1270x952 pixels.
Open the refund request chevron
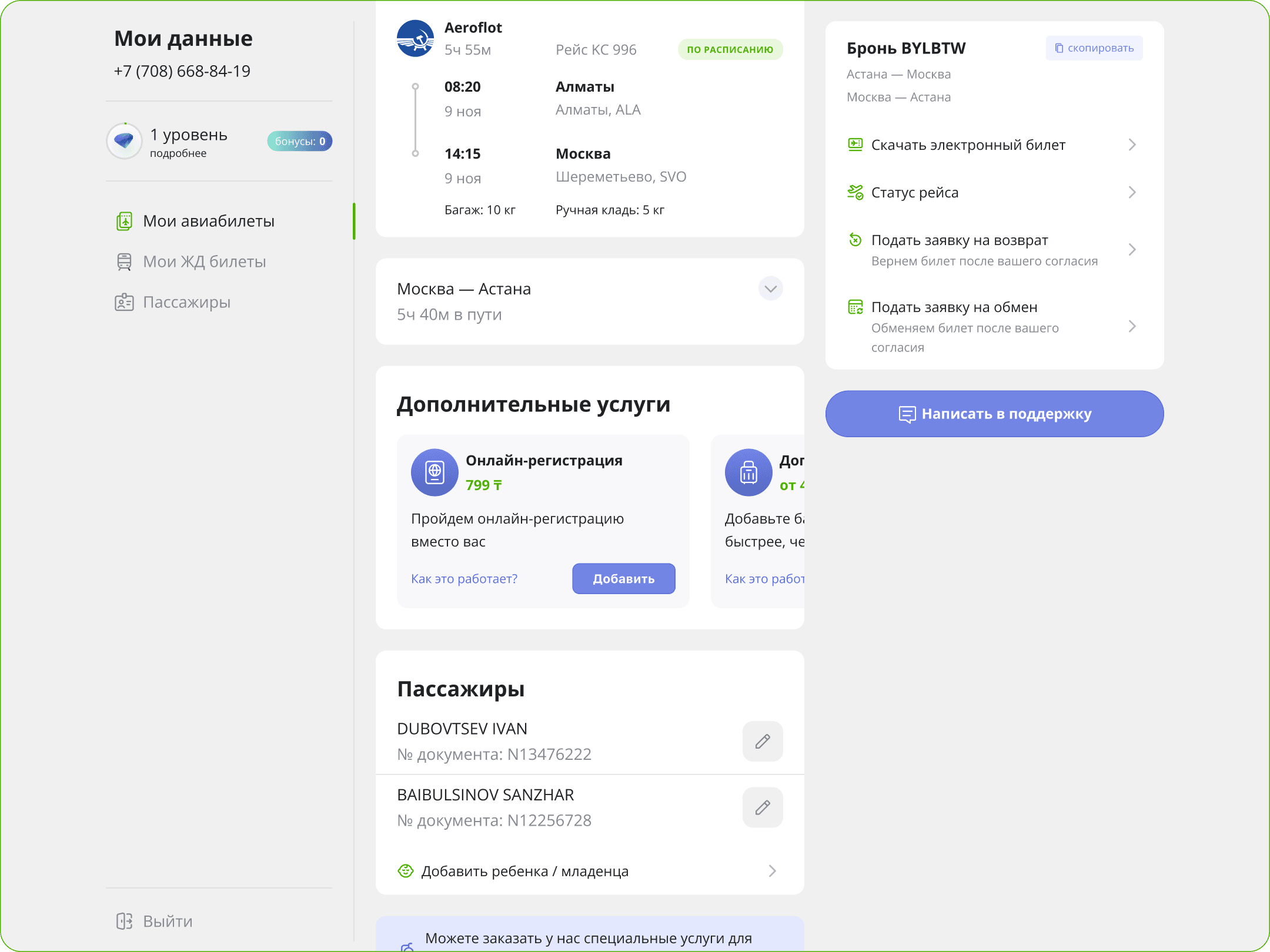click(x=1132, y=250)
